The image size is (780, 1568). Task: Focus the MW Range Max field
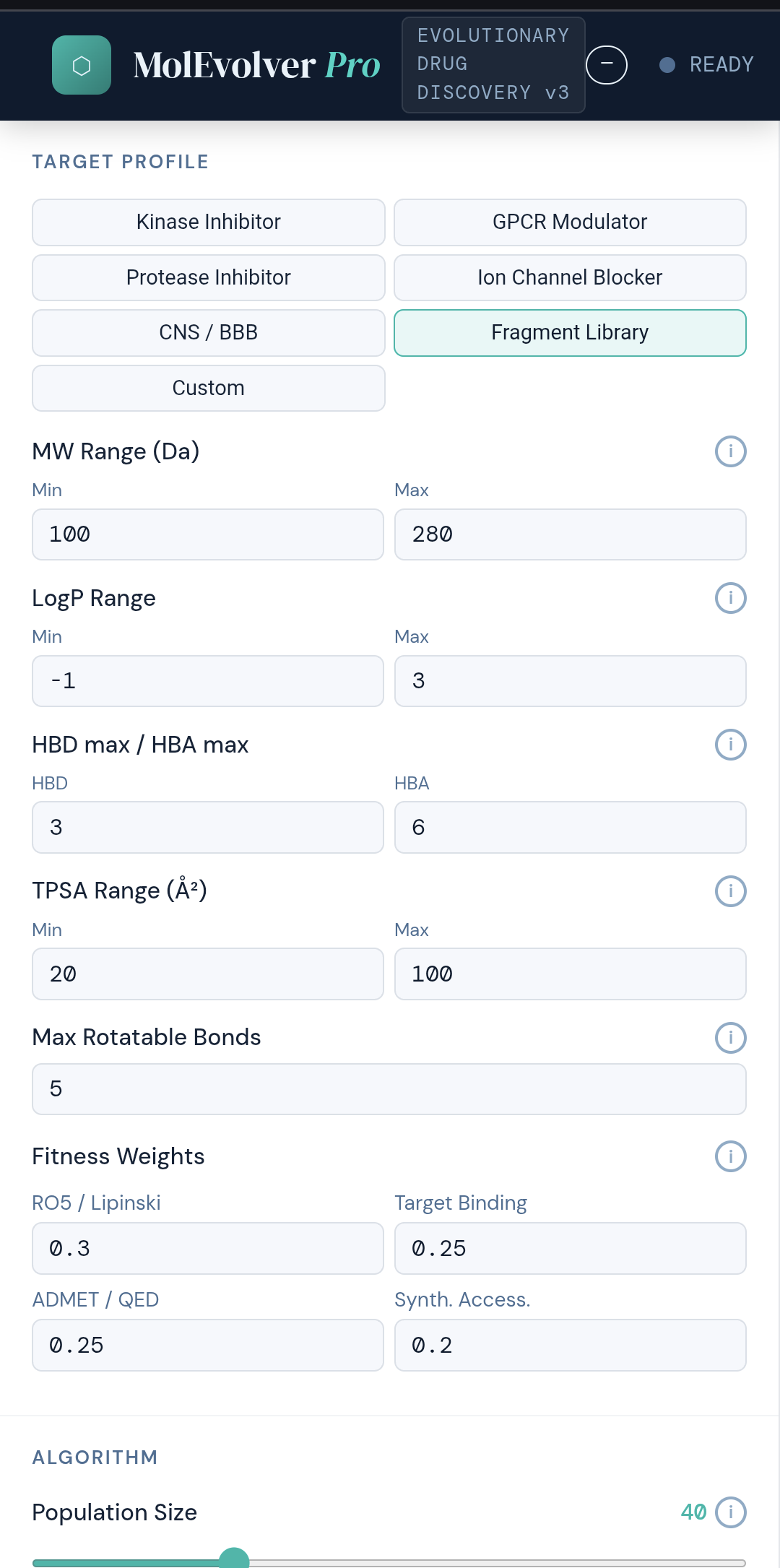(x=570, y=534)
